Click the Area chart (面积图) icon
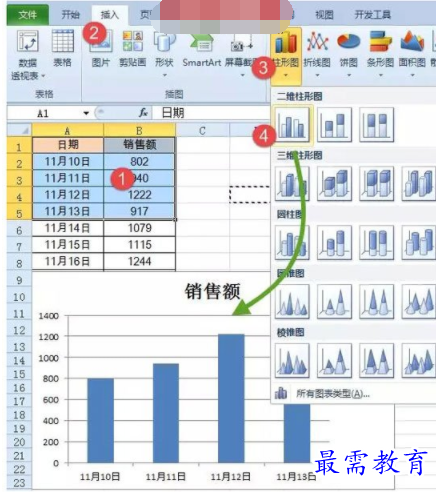Screen dimensions: 436x494 (412, 42)
